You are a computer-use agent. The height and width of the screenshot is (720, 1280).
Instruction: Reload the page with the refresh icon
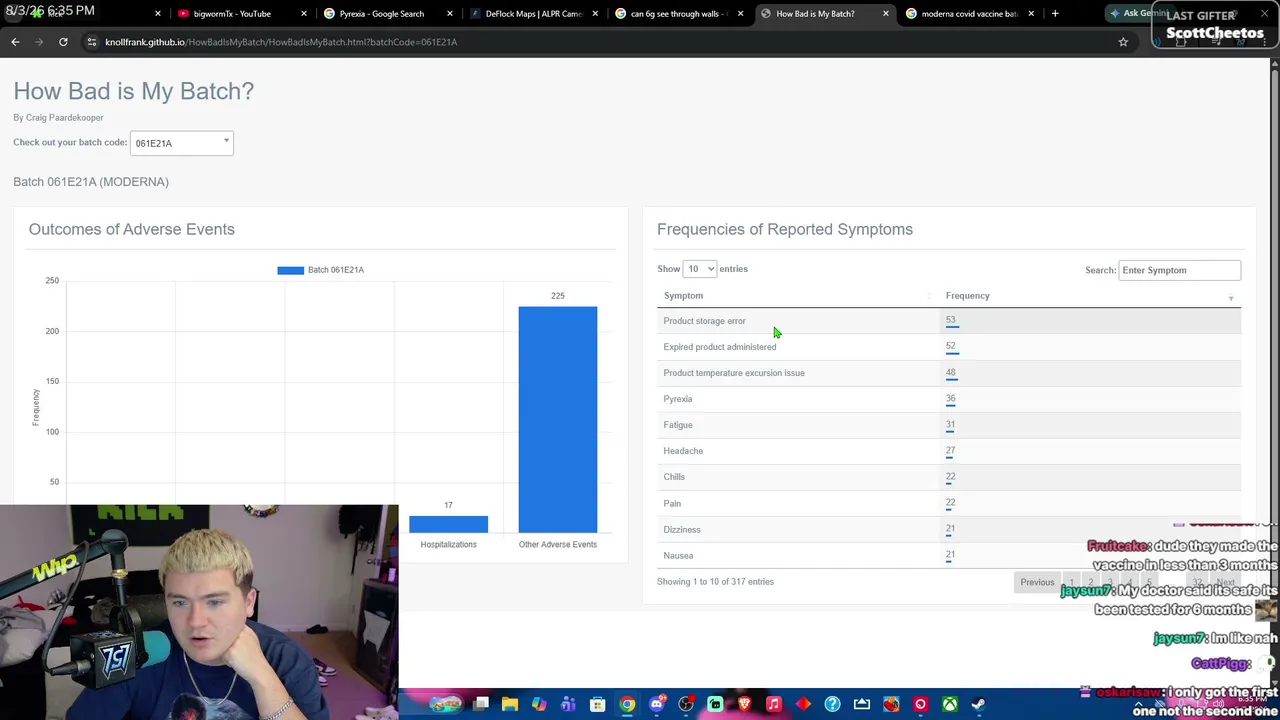tap(63, 42)
